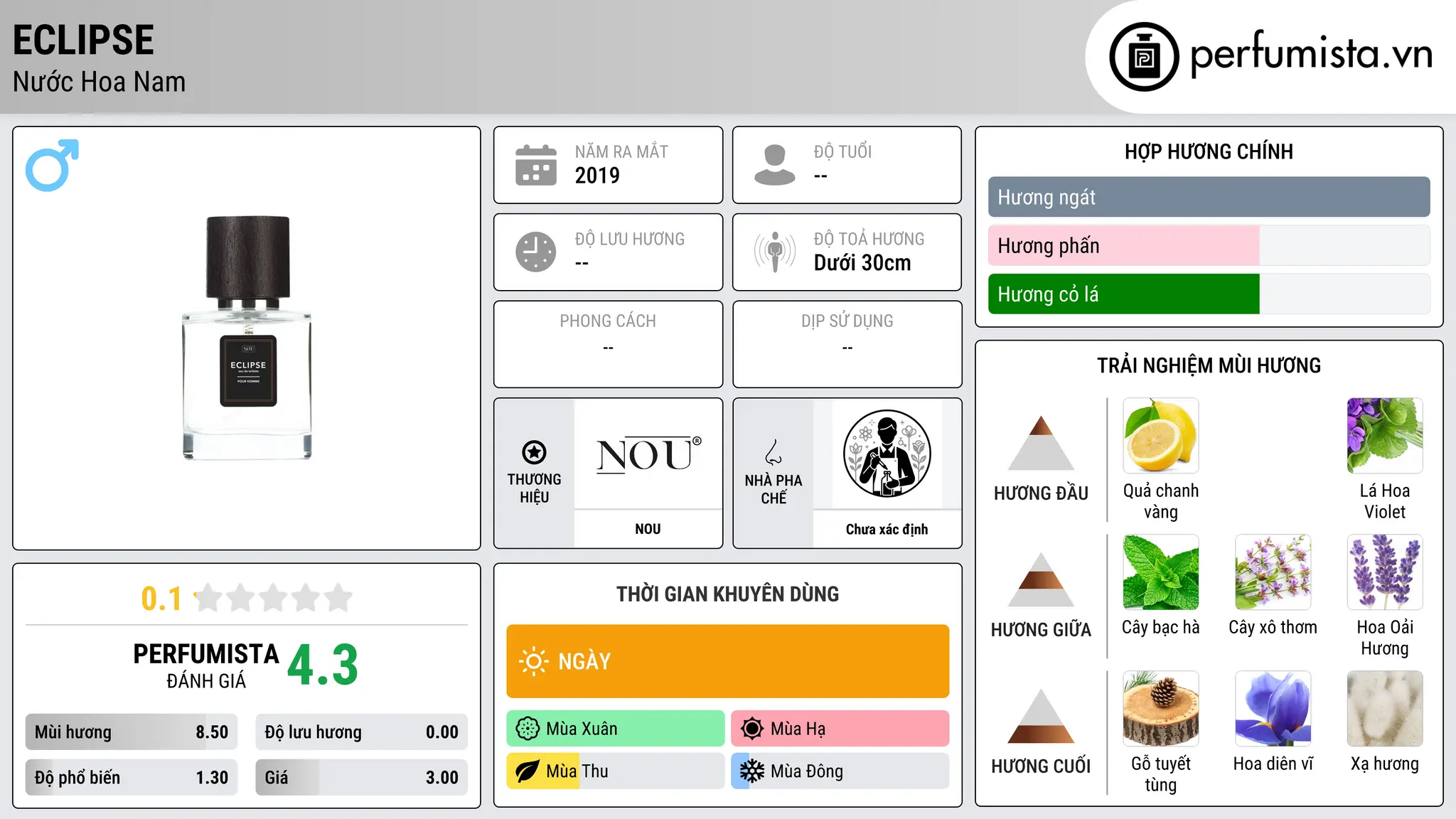Click the perfumer illustration icon

[x=887, y=454]
